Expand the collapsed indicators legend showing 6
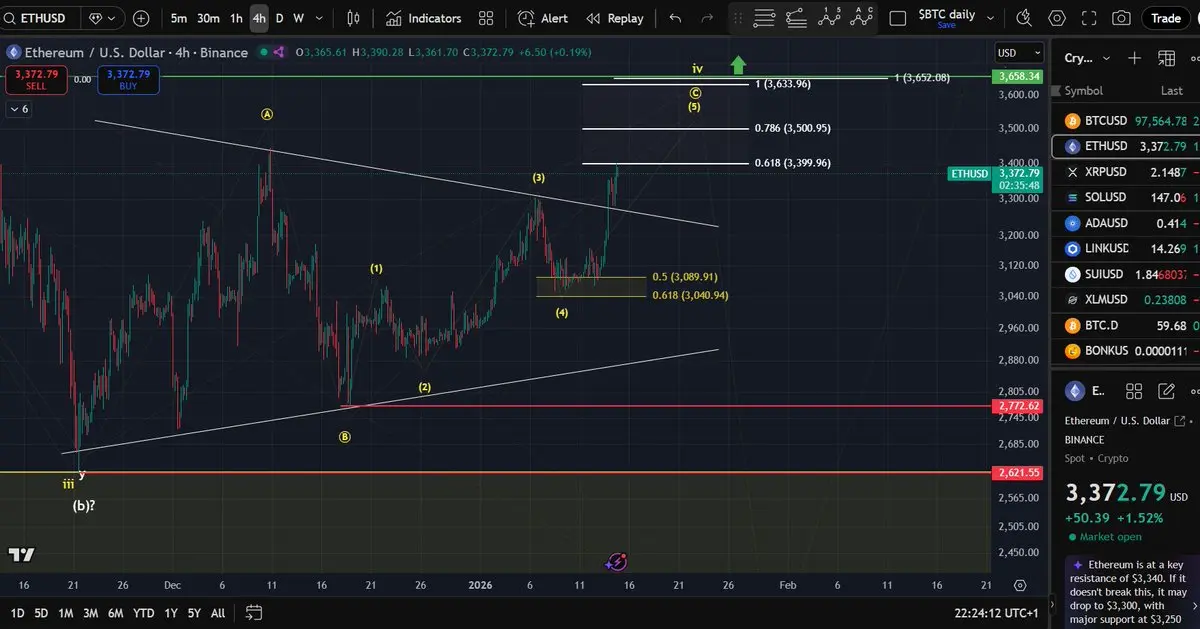Image resolution: width=1200 pixels, height=629 pixels. [19, 109]
